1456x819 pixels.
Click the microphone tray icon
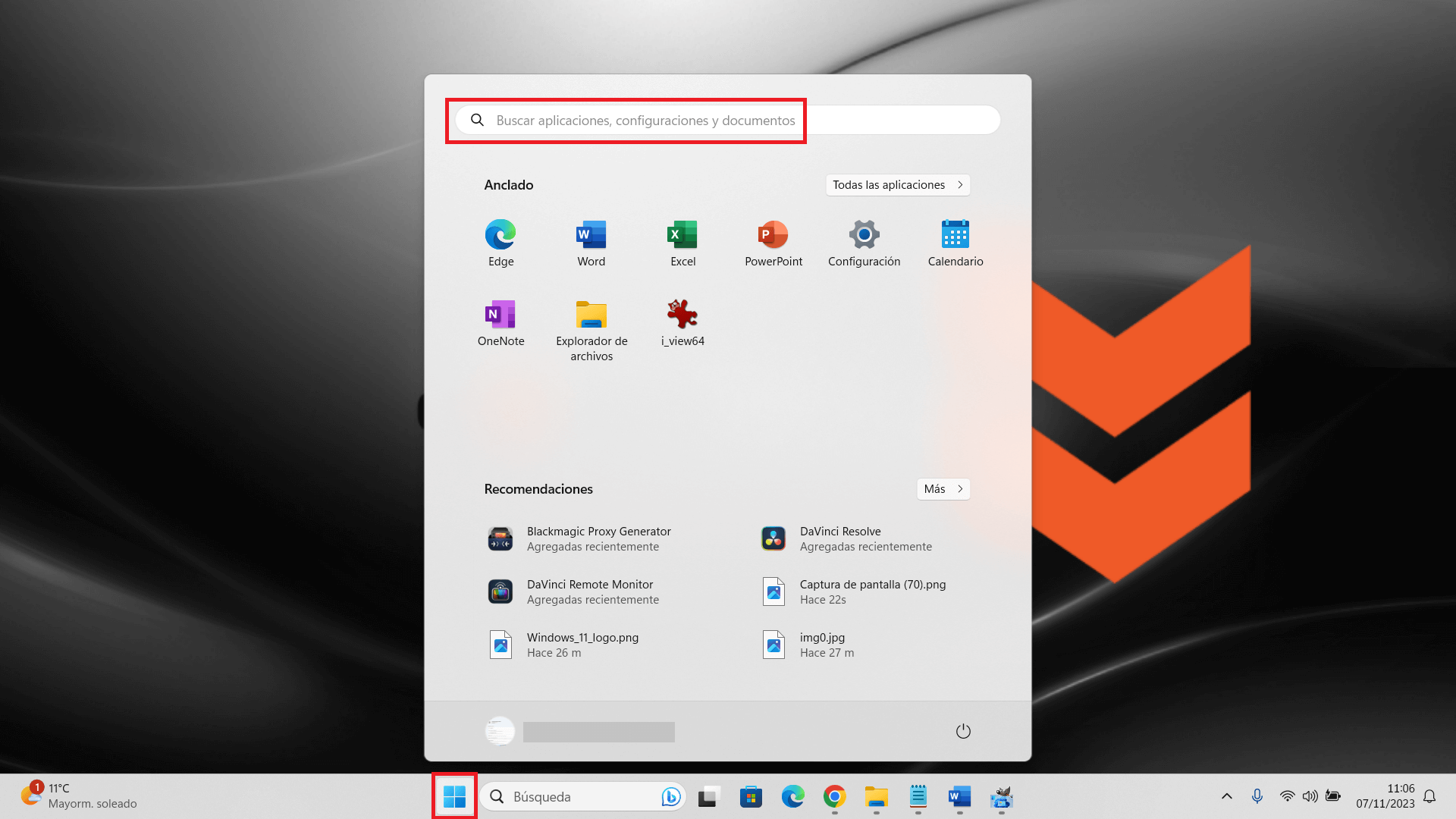(1257, 796)
